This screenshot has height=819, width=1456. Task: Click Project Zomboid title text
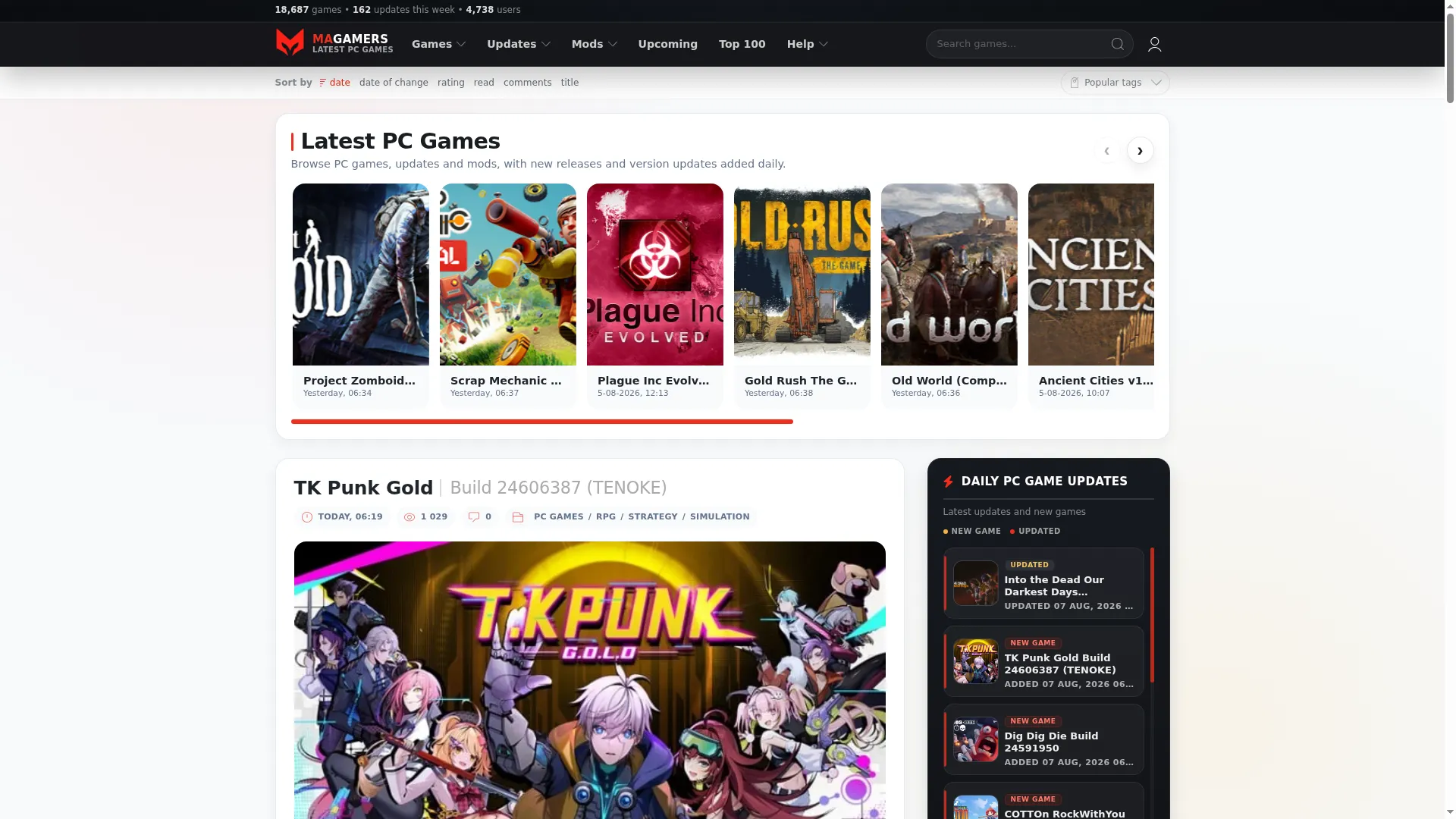point(359,381)
